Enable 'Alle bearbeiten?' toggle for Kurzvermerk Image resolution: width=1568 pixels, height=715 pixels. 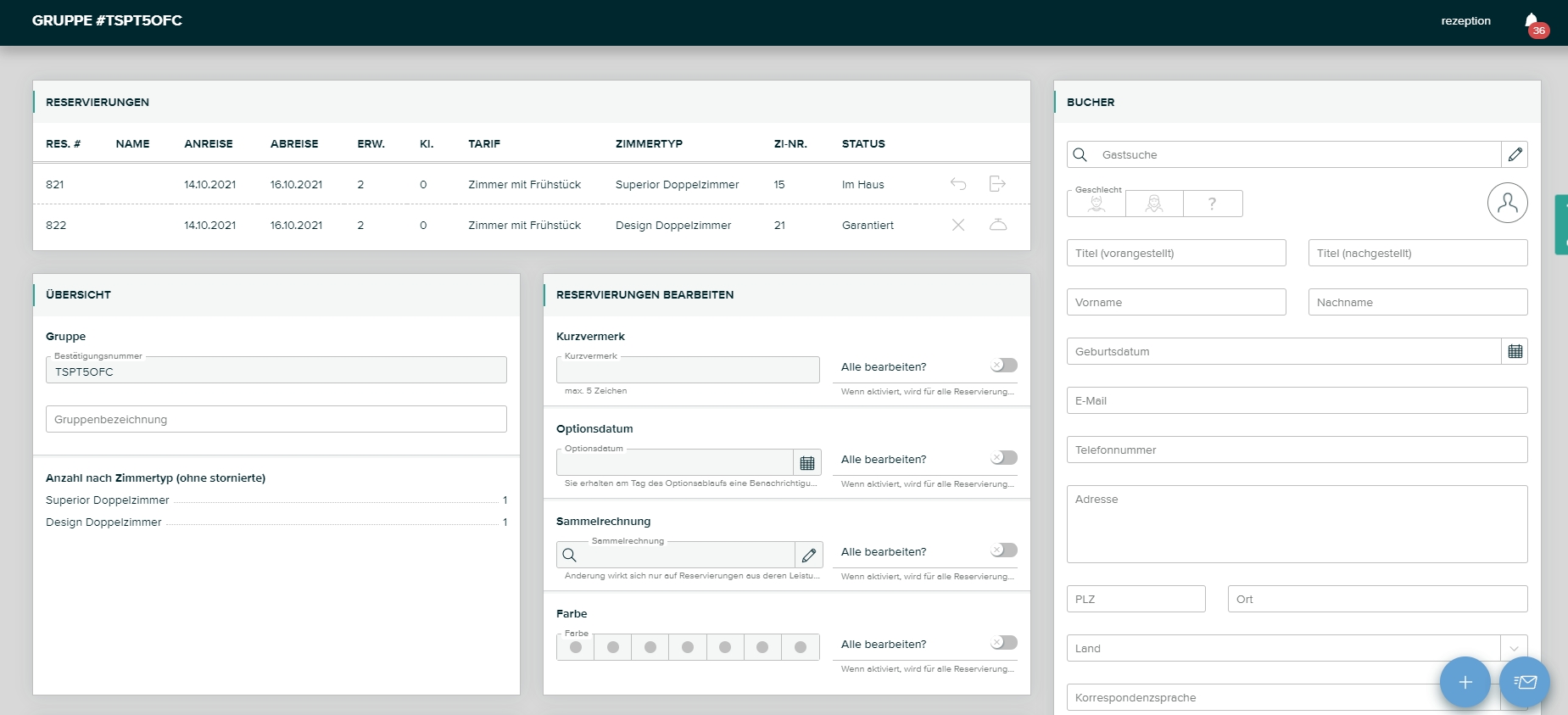tap(1004, 366)
